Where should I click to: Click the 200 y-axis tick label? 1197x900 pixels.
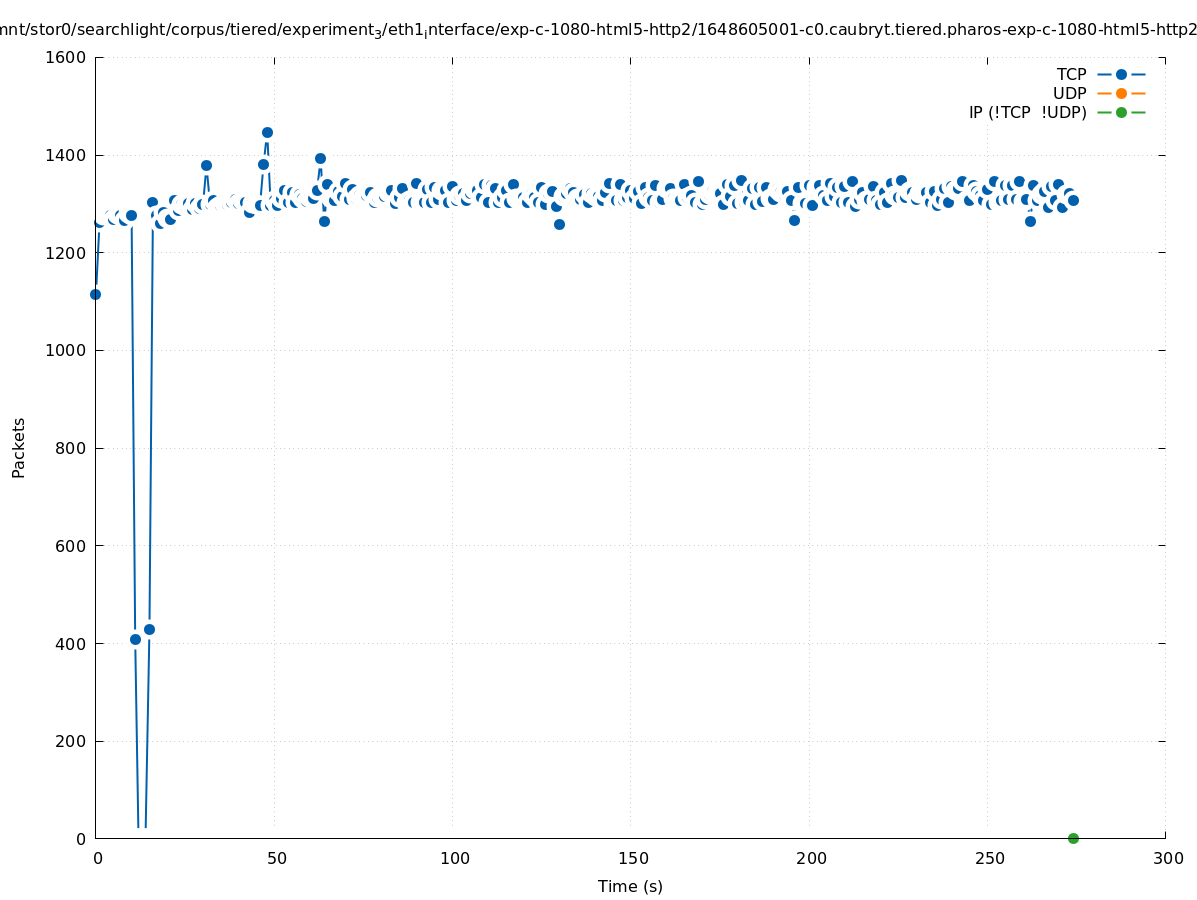click(71, 741)
